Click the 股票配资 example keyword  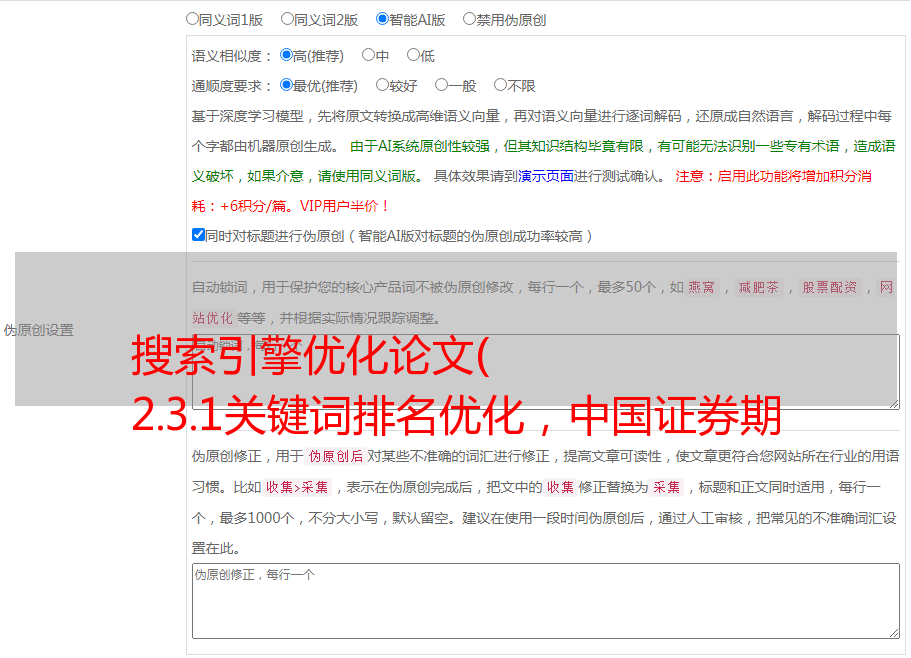pyautogui.click(x=830, y=287)
